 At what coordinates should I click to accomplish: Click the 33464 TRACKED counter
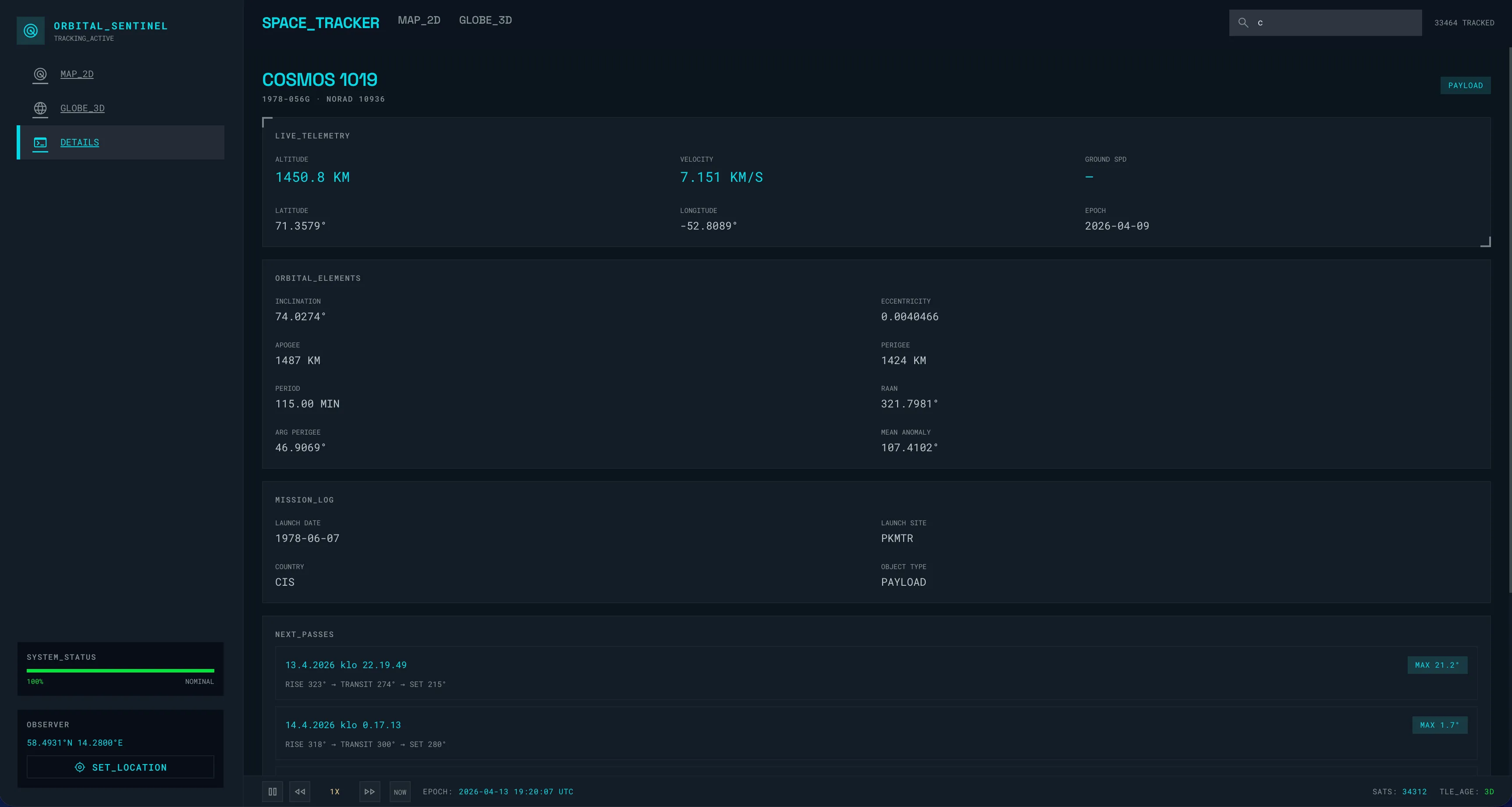[x=1464, y=23]
